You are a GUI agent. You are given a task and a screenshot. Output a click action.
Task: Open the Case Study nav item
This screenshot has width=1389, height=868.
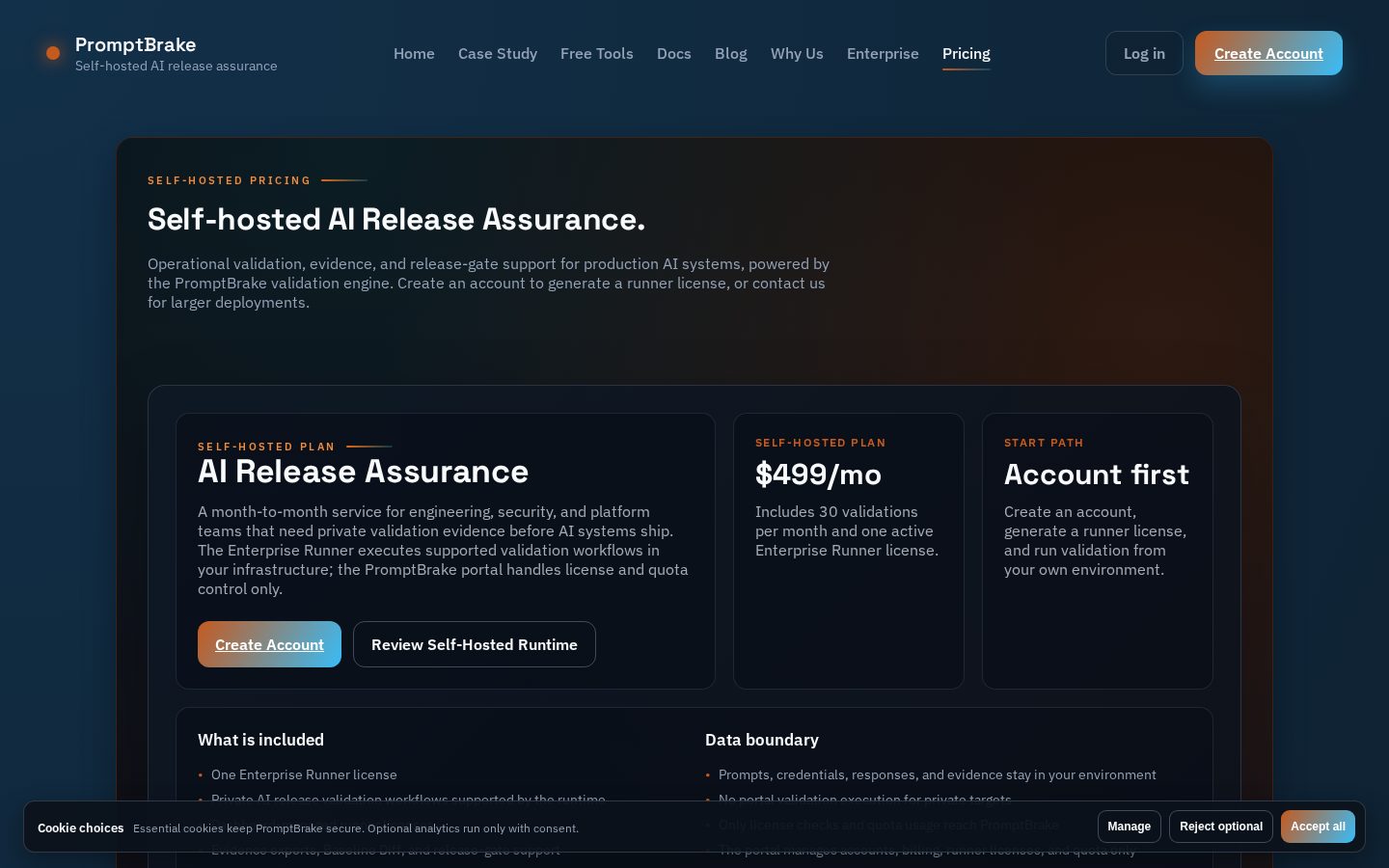pyautogui.click(x=498, y=53)
